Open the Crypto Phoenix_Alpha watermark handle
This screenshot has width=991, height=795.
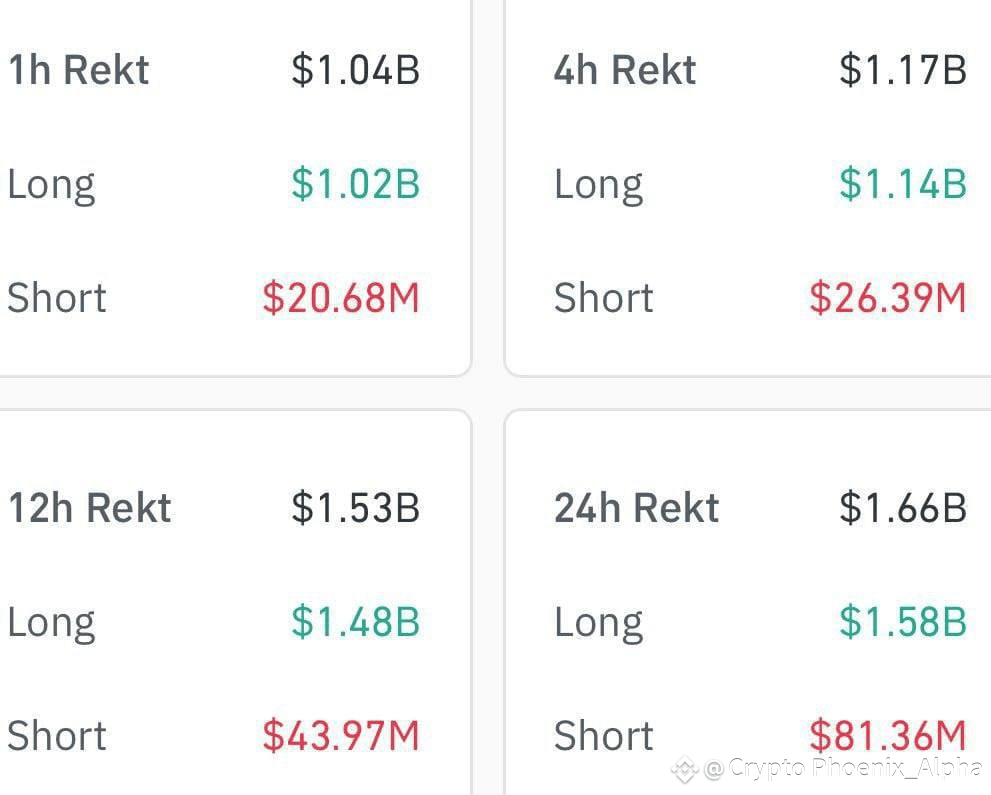tap(842, 768)
